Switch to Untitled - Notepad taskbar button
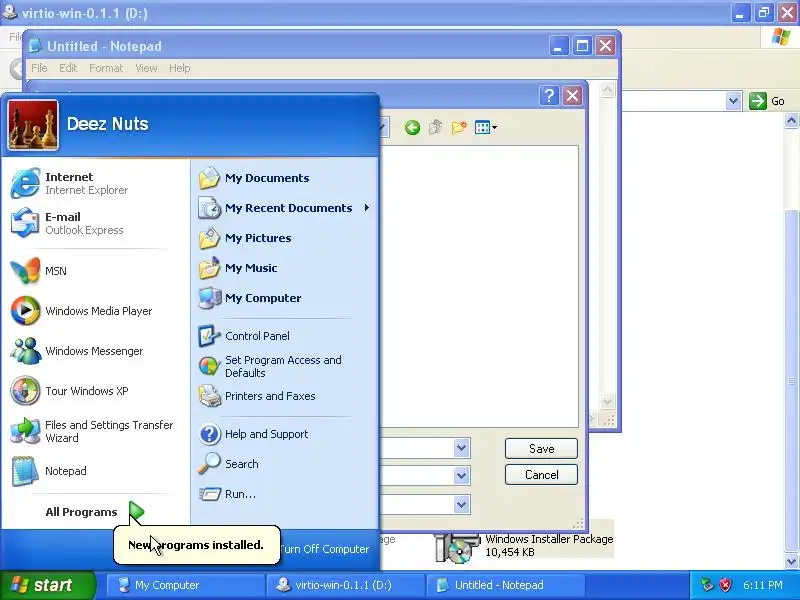 pos(505,585)
